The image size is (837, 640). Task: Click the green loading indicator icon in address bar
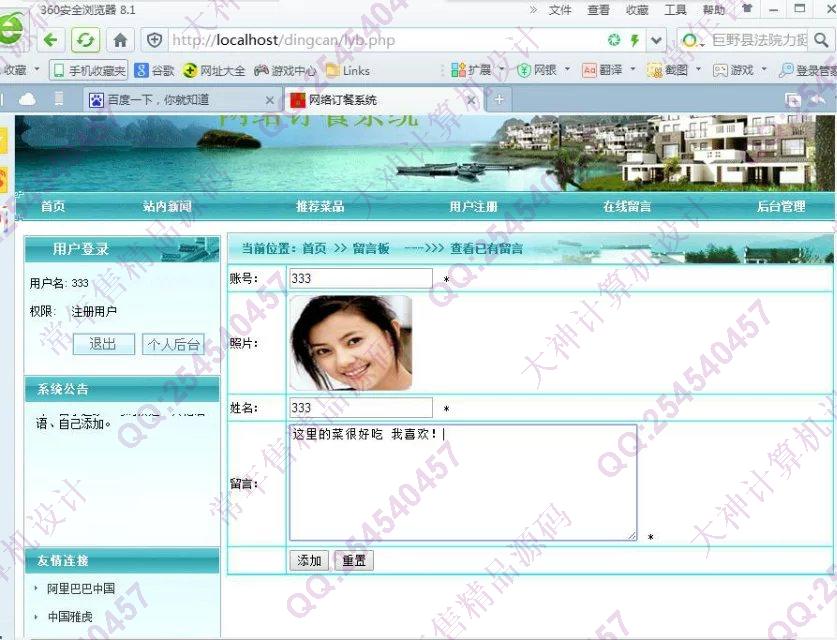(614, 40)
